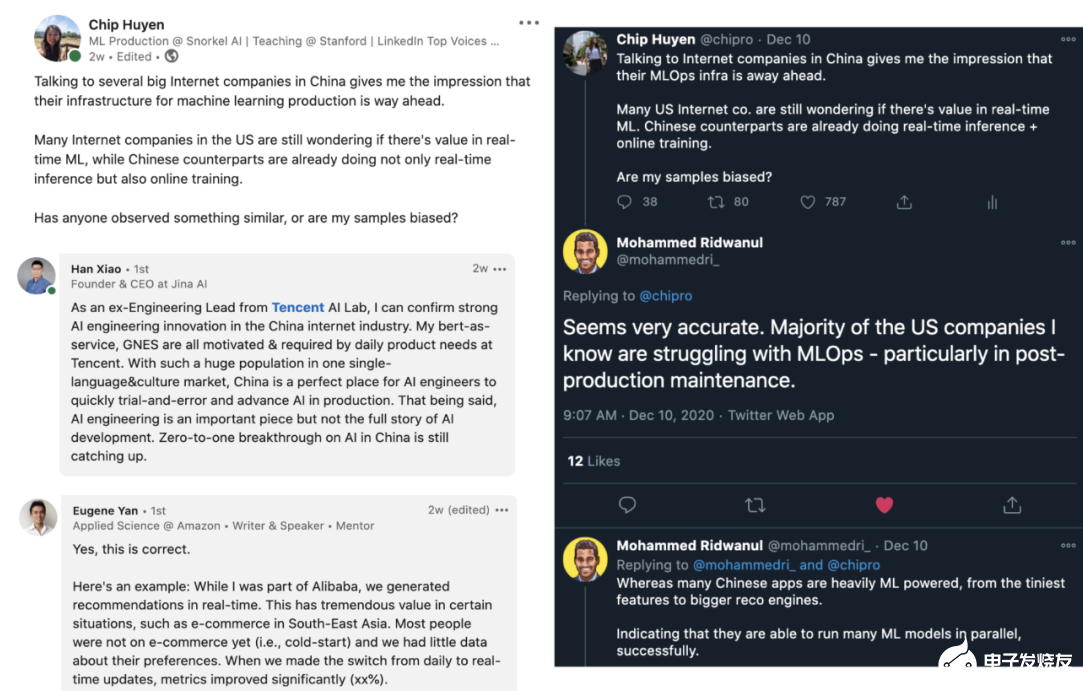The image size is (1083, 691).
Task: Retweet Chip Huyen's tweet with 80 retweets
Action: tap(716, 202)
